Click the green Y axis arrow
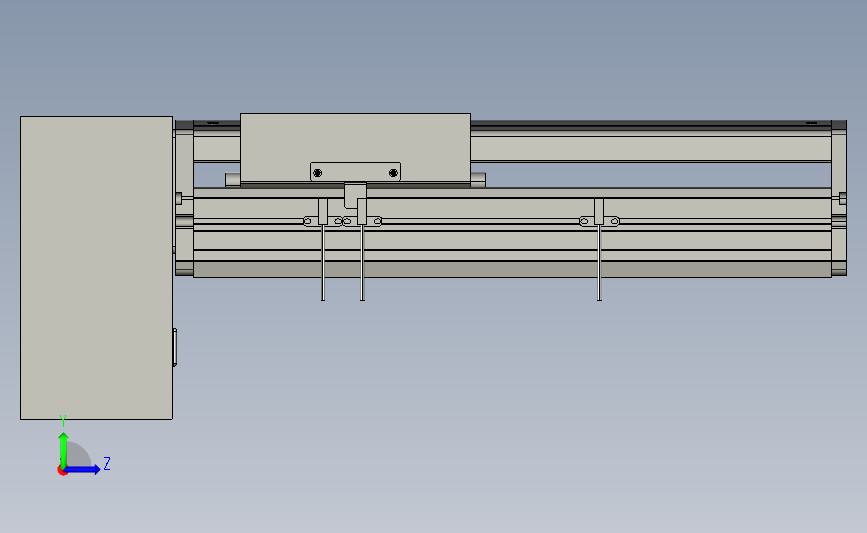Viewport: 867px width, 533px height. [x=64, y=450]
